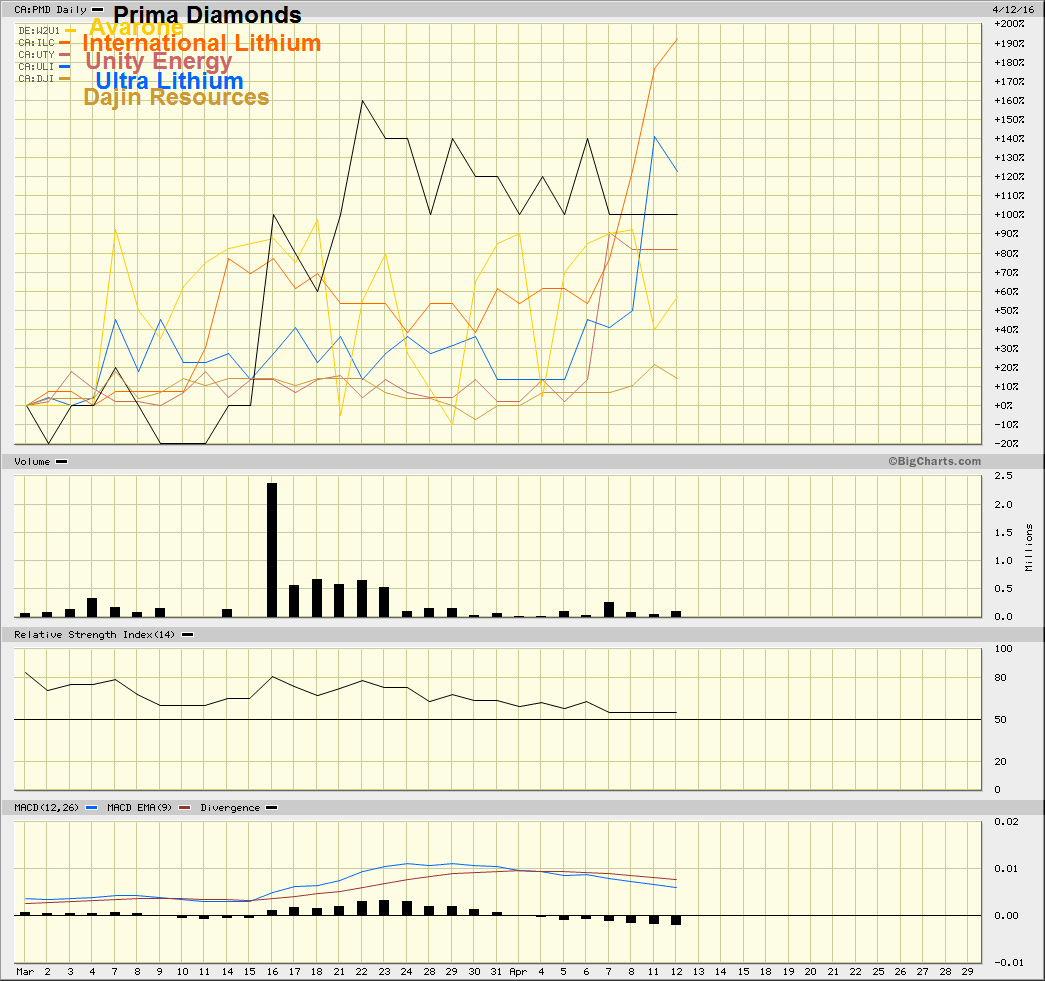Click the Volume legend marker

tap(62, 462)
